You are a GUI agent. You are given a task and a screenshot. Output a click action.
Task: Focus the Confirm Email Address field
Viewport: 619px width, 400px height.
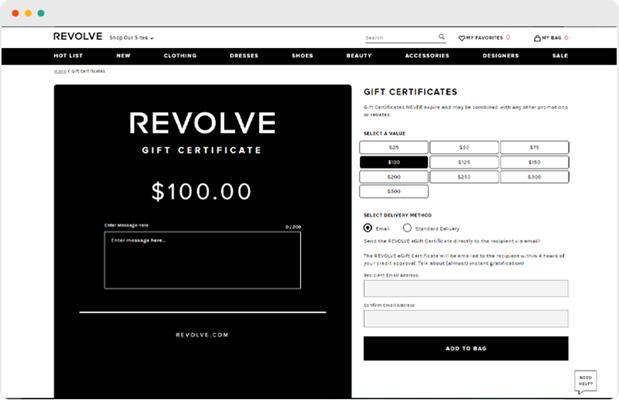466,319
